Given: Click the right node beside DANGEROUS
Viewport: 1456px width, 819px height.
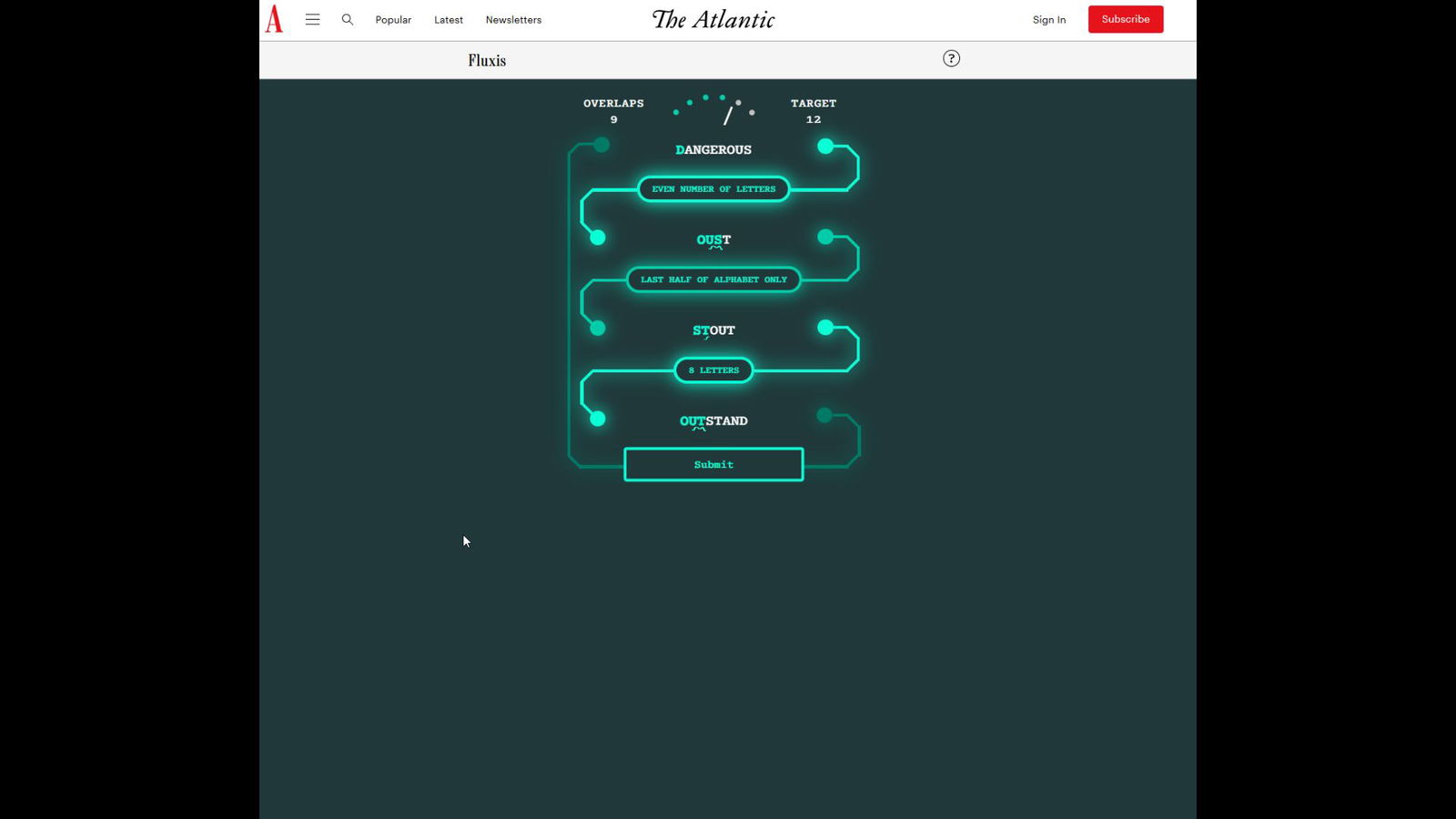Looking at the screenshot, I should pos(825,146).
